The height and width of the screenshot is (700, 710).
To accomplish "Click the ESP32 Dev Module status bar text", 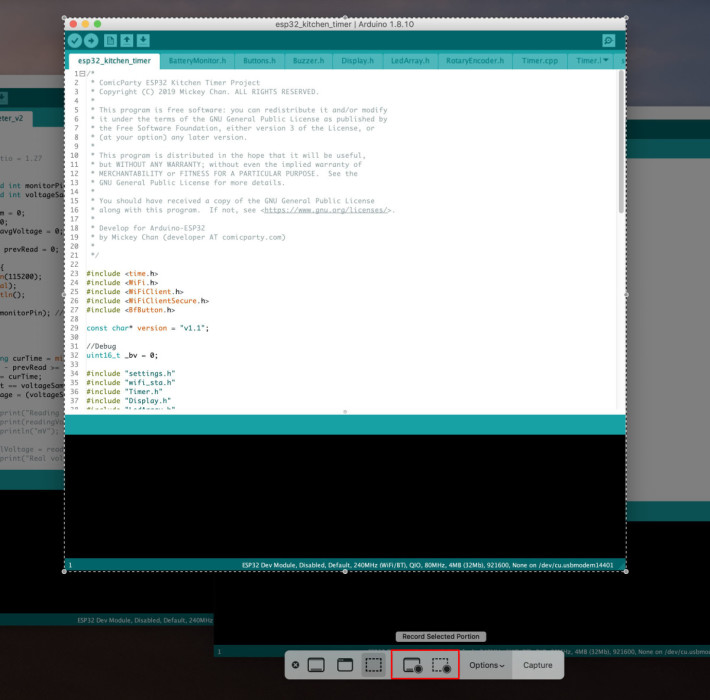I will pos(427,565).
